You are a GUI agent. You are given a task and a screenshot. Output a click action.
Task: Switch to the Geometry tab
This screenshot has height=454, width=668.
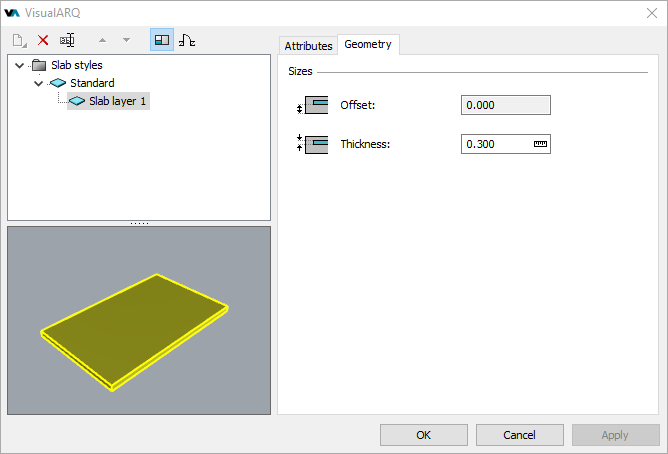(x=368, y=44)
